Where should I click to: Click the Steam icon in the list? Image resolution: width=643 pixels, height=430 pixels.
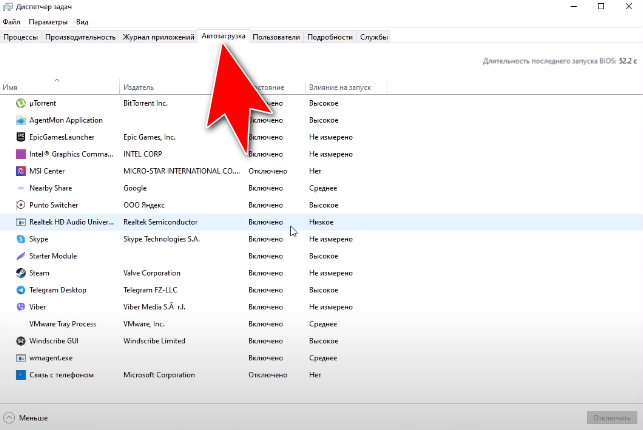point(21,273)
